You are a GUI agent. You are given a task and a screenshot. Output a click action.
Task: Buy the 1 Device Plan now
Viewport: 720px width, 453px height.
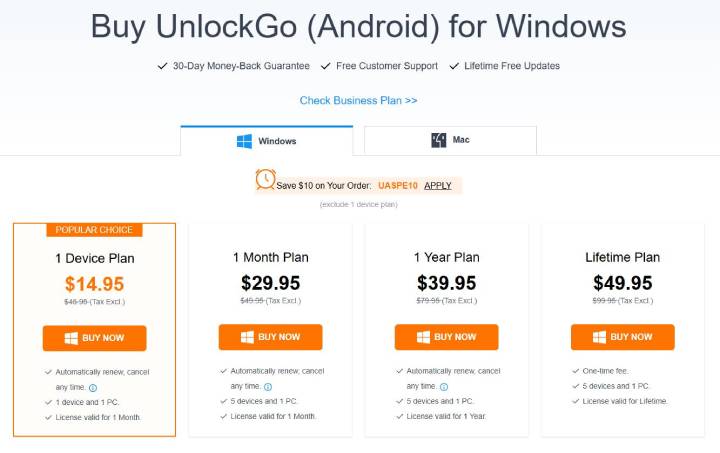click(x=94, y=338)
